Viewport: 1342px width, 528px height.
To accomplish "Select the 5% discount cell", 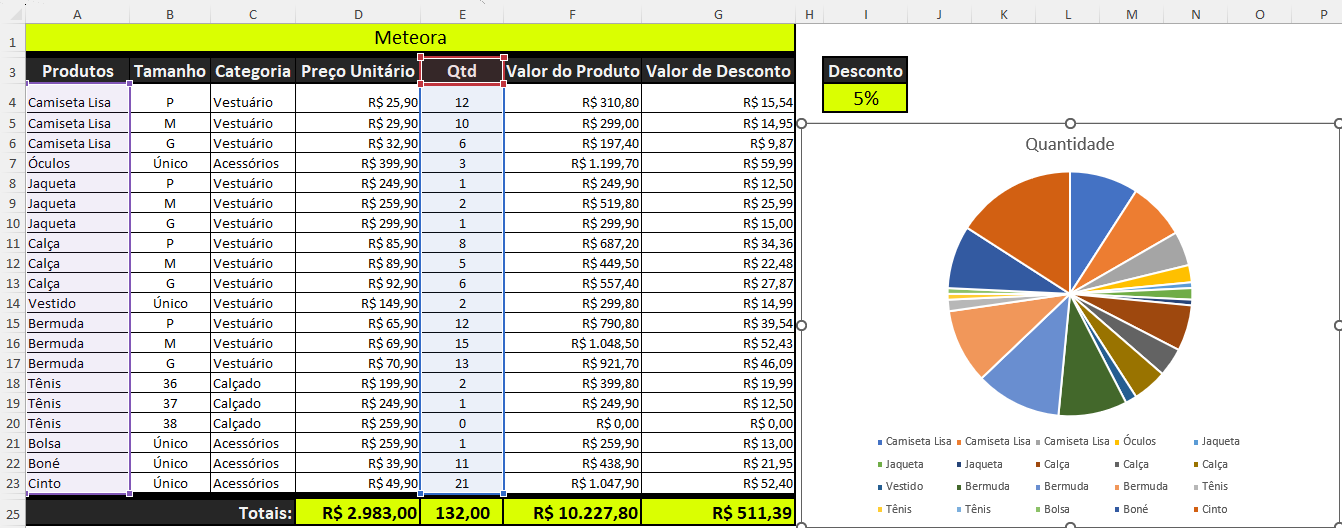I will point(866,98).
